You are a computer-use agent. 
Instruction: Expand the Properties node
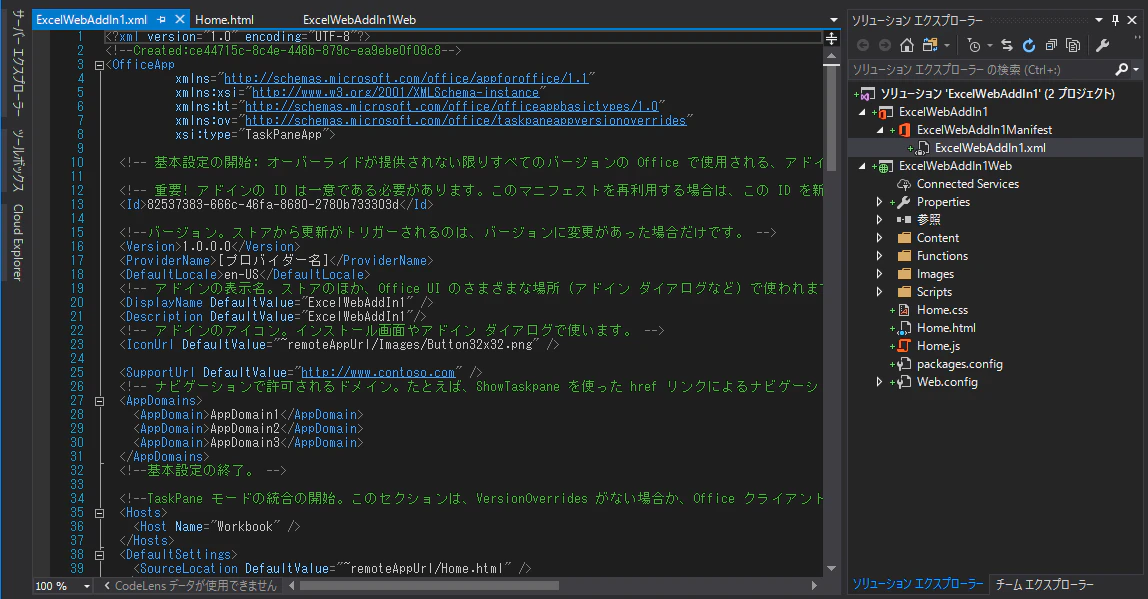click(x=879, y=202)
